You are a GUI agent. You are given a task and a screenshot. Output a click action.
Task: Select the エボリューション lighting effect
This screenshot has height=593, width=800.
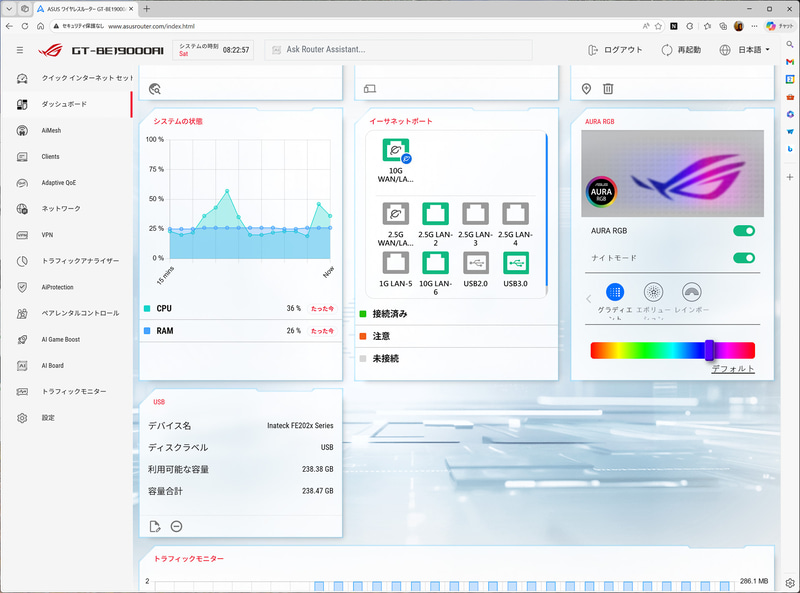pyautogui.click(x=654, y=292)
